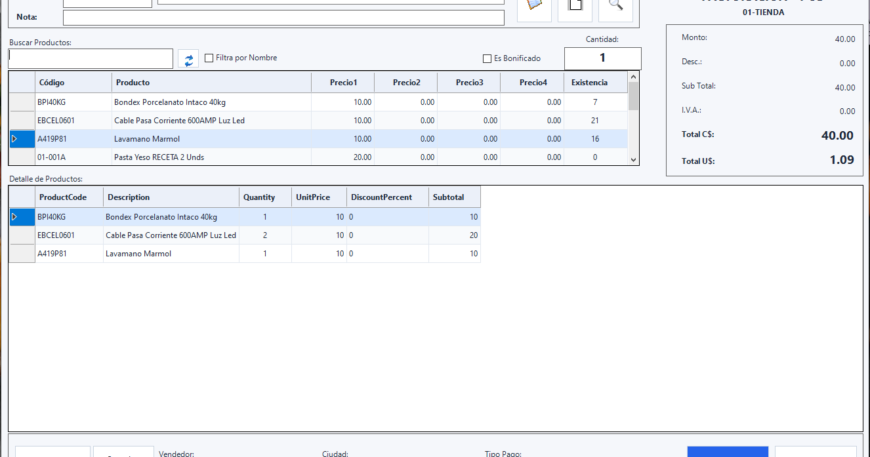This screenshot has height=457, width=870.
Task: Click row selector of A419P81 detail row
Action: [x=22, y=253]
